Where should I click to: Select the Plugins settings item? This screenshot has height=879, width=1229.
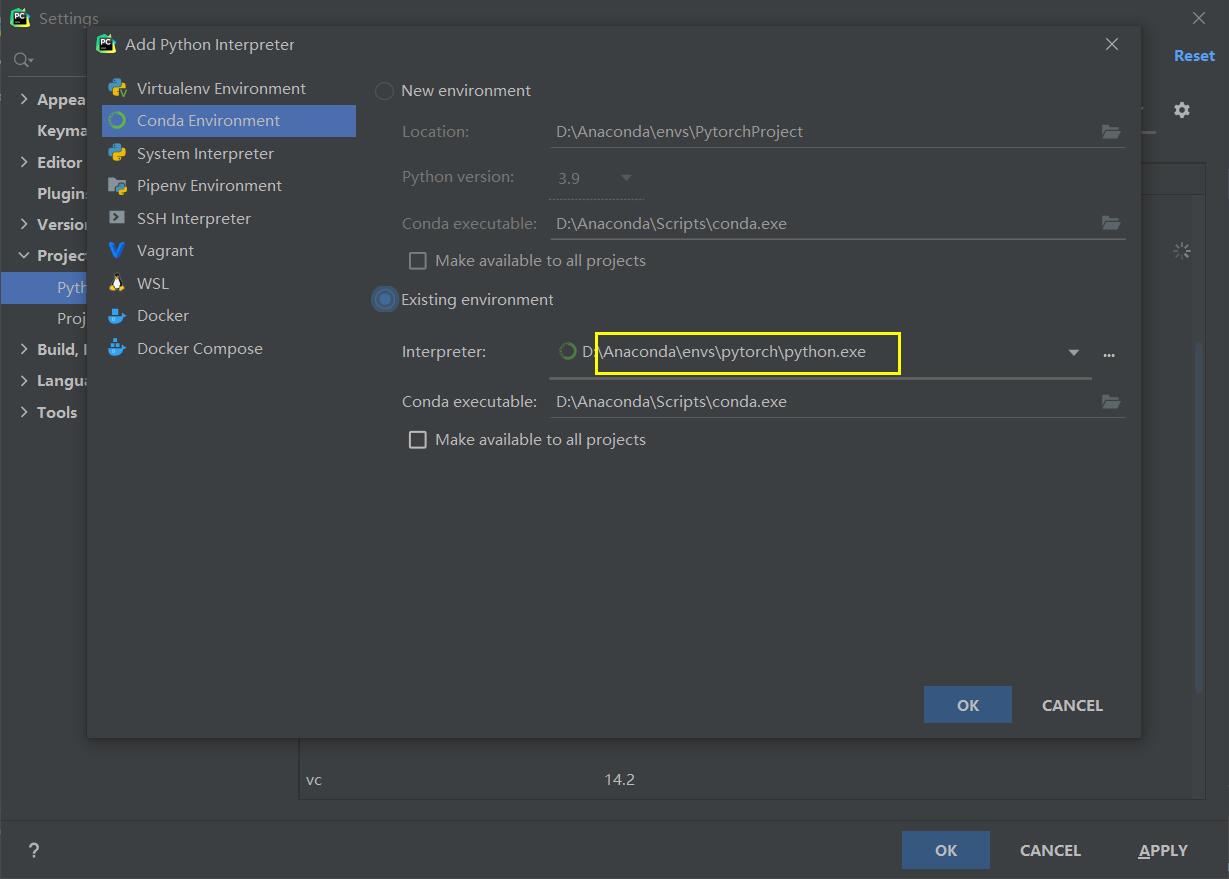[62, 193]
